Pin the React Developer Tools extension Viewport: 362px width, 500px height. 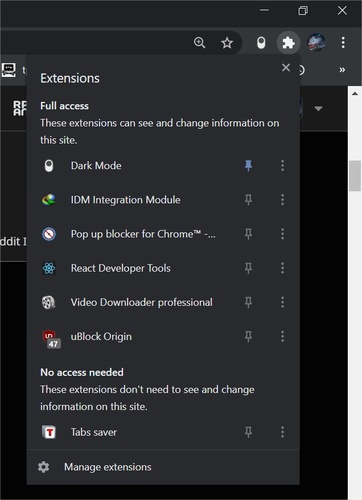248,268
